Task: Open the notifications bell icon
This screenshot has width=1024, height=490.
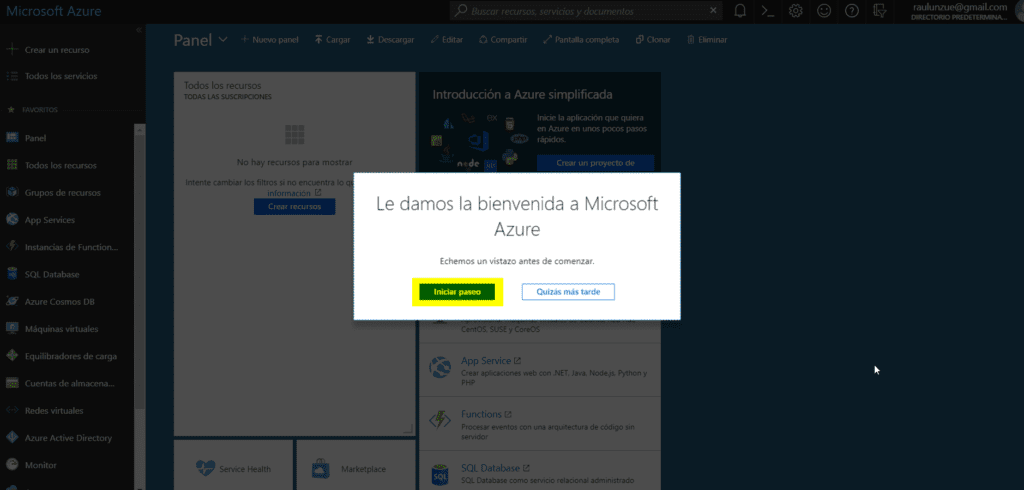Action: pos(740,11)
